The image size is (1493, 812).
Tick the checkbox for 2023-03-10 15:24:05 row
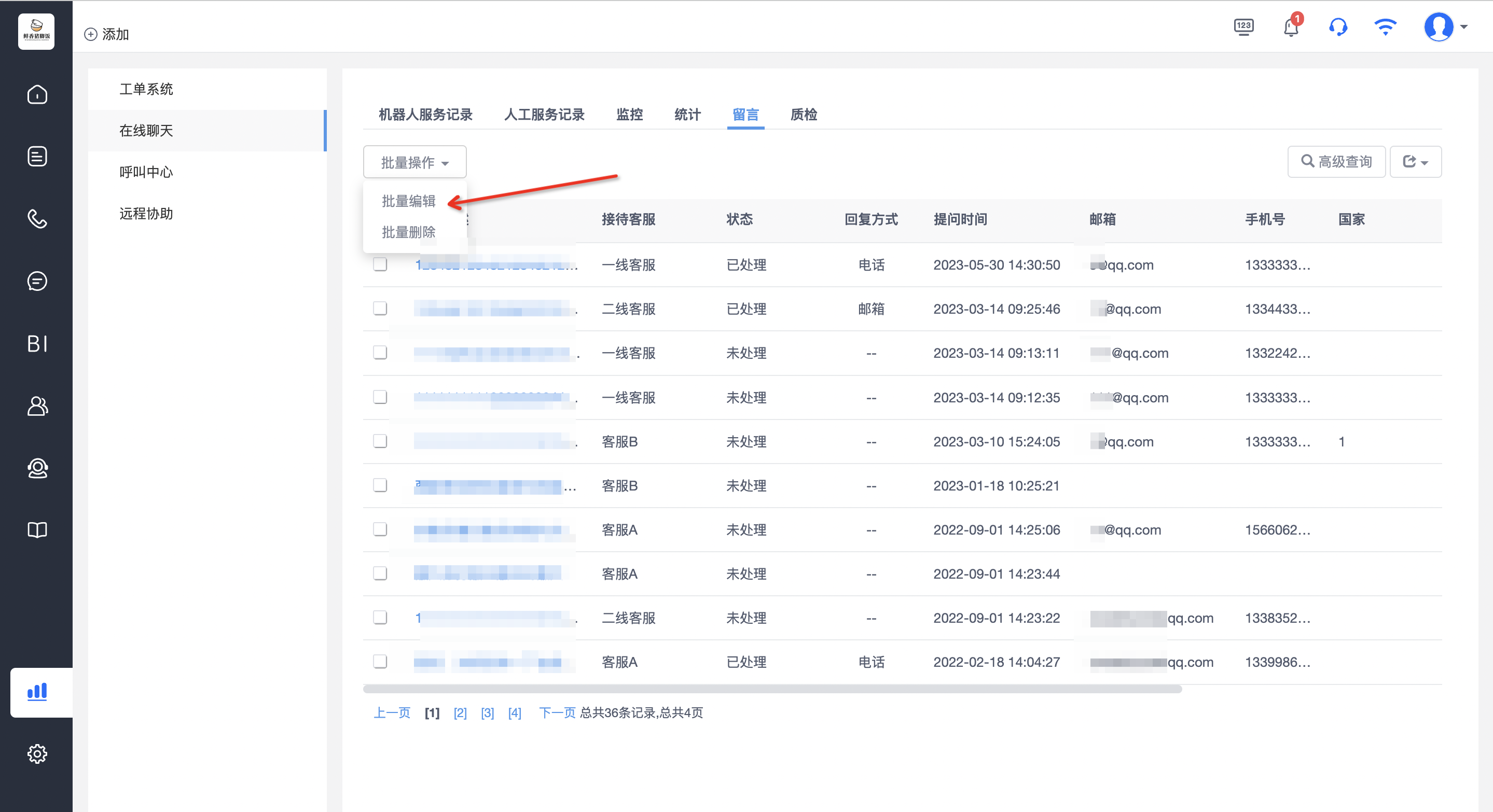(380, 441)
